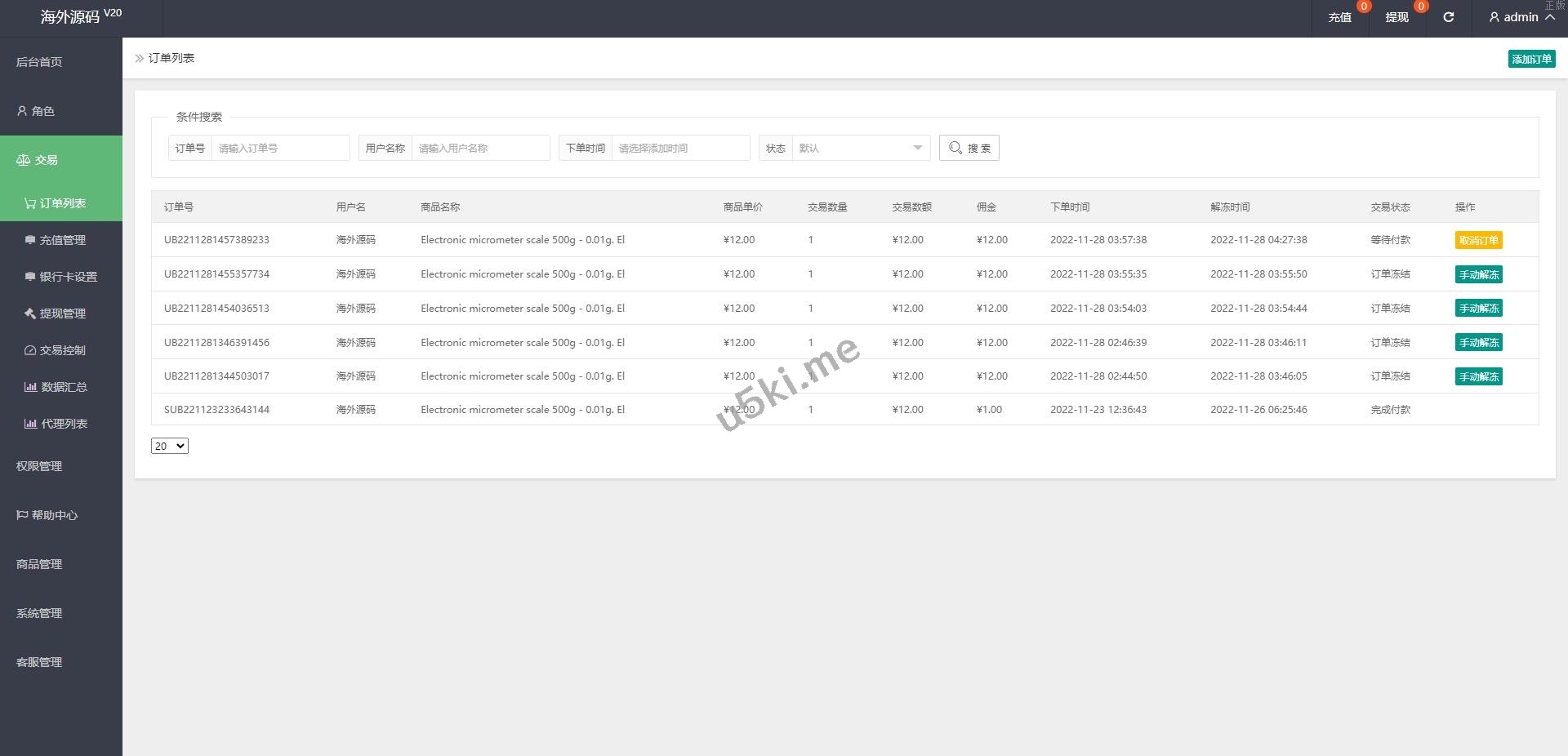The height and width of the screenshot is (756, 1568).
Task: Click the refresh icon in top bar
Action: point(1448,17)
